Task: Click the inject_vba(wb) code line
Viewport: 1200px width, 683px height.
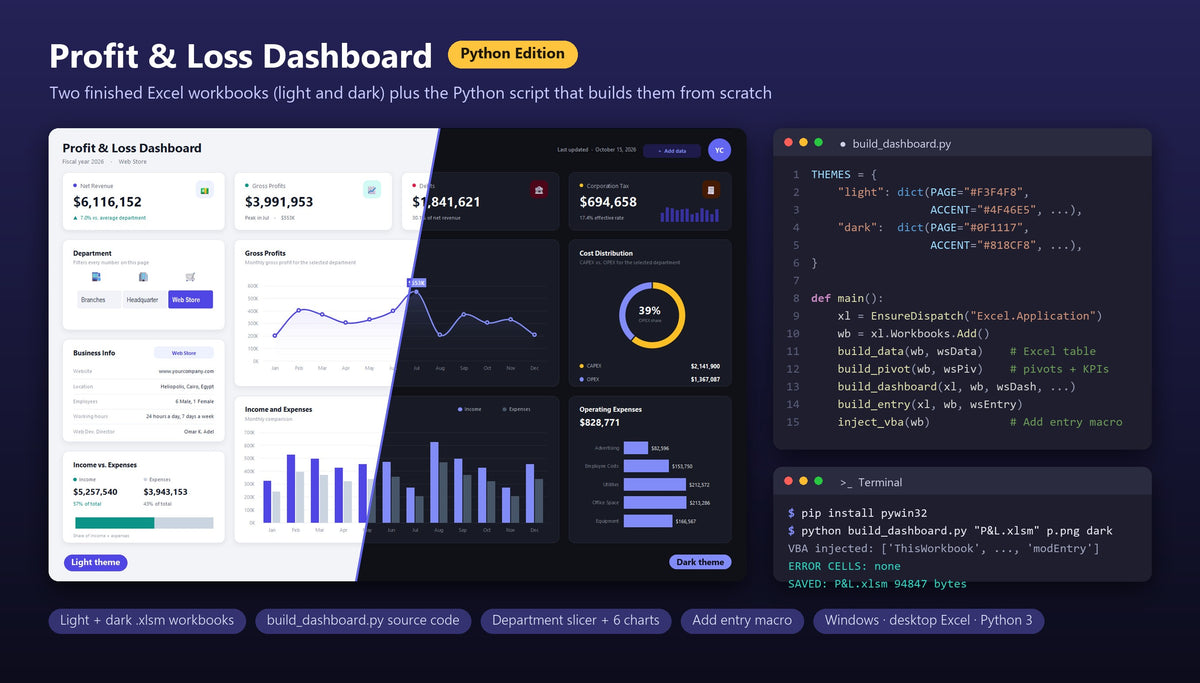Action: coord(883,422)
